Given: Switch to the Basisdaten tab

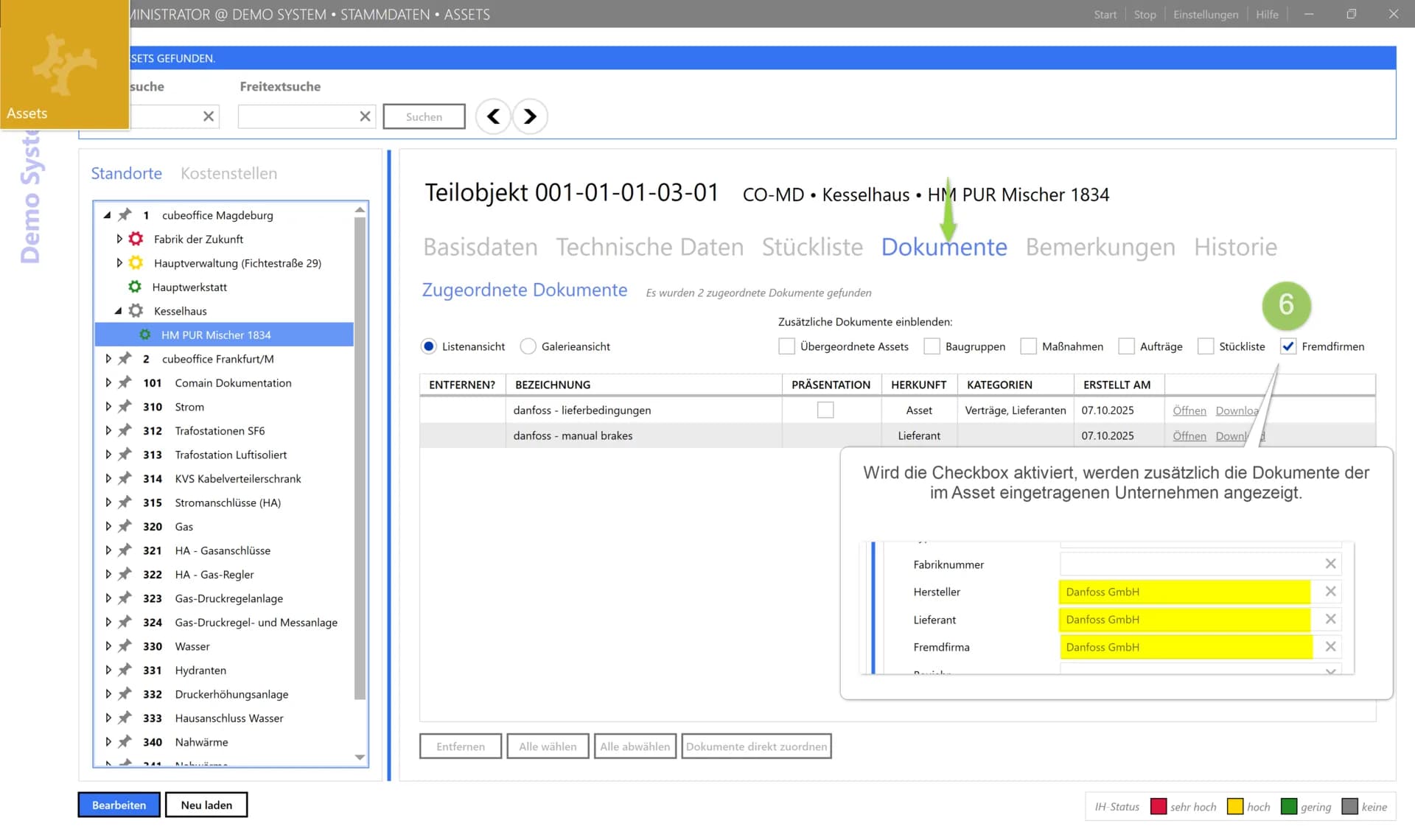Looking at the screenshot, I should [480, 247].
